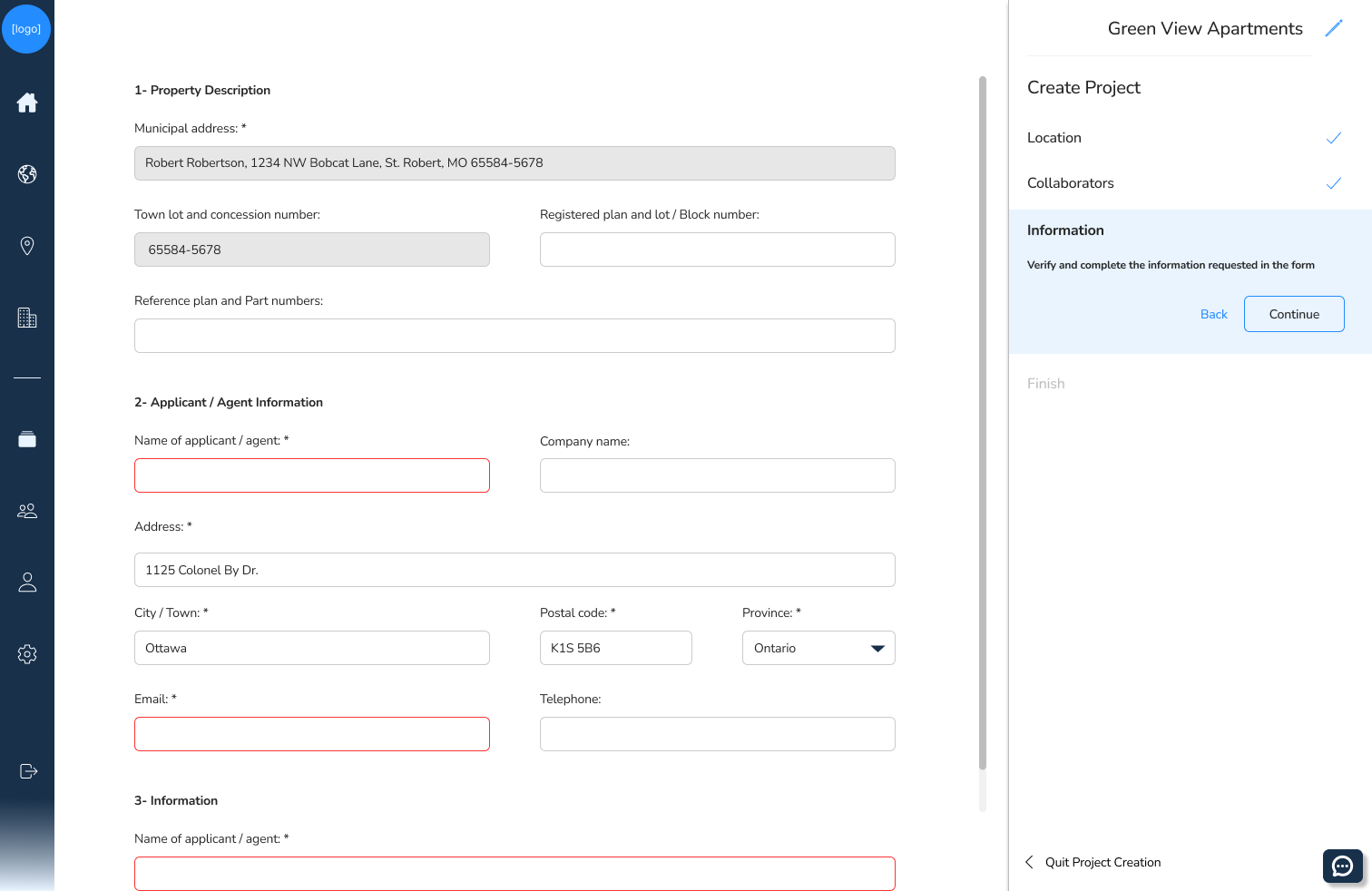Select the Information step heading
The height and width of the screenshot is (891, 1372).
pos(1065,230)
